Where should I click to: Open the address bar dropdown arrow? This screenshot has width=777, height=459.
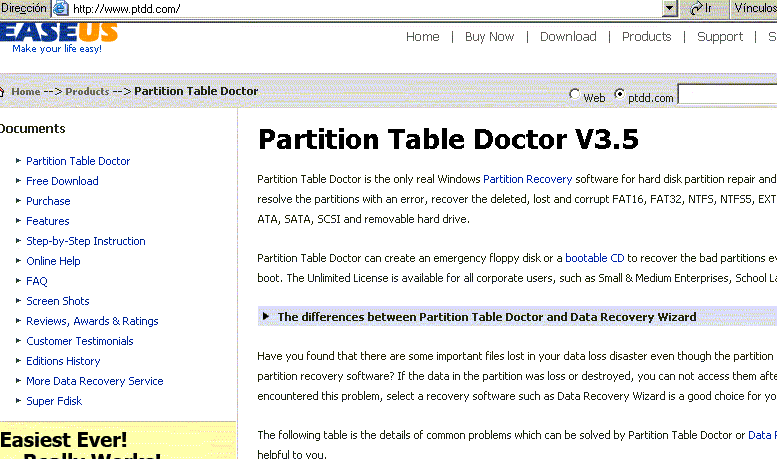[669, 8]
